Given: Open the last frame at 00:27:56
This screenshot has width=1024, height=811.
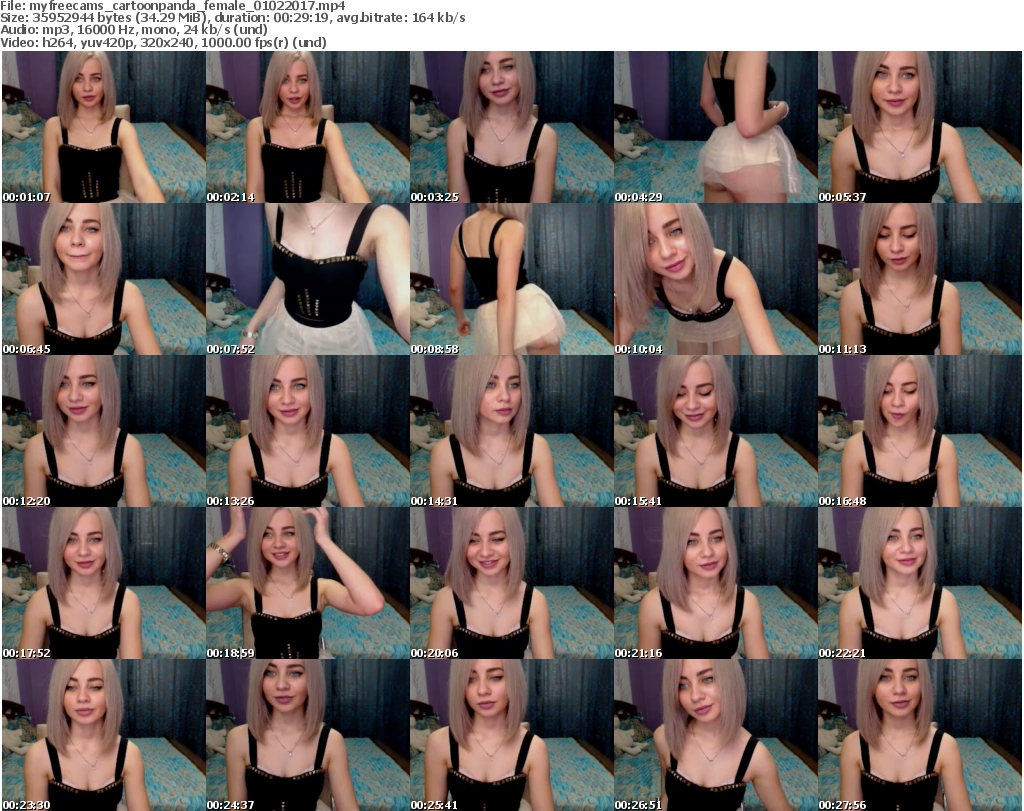Looking at the screenshot, I should click(920, 735).
